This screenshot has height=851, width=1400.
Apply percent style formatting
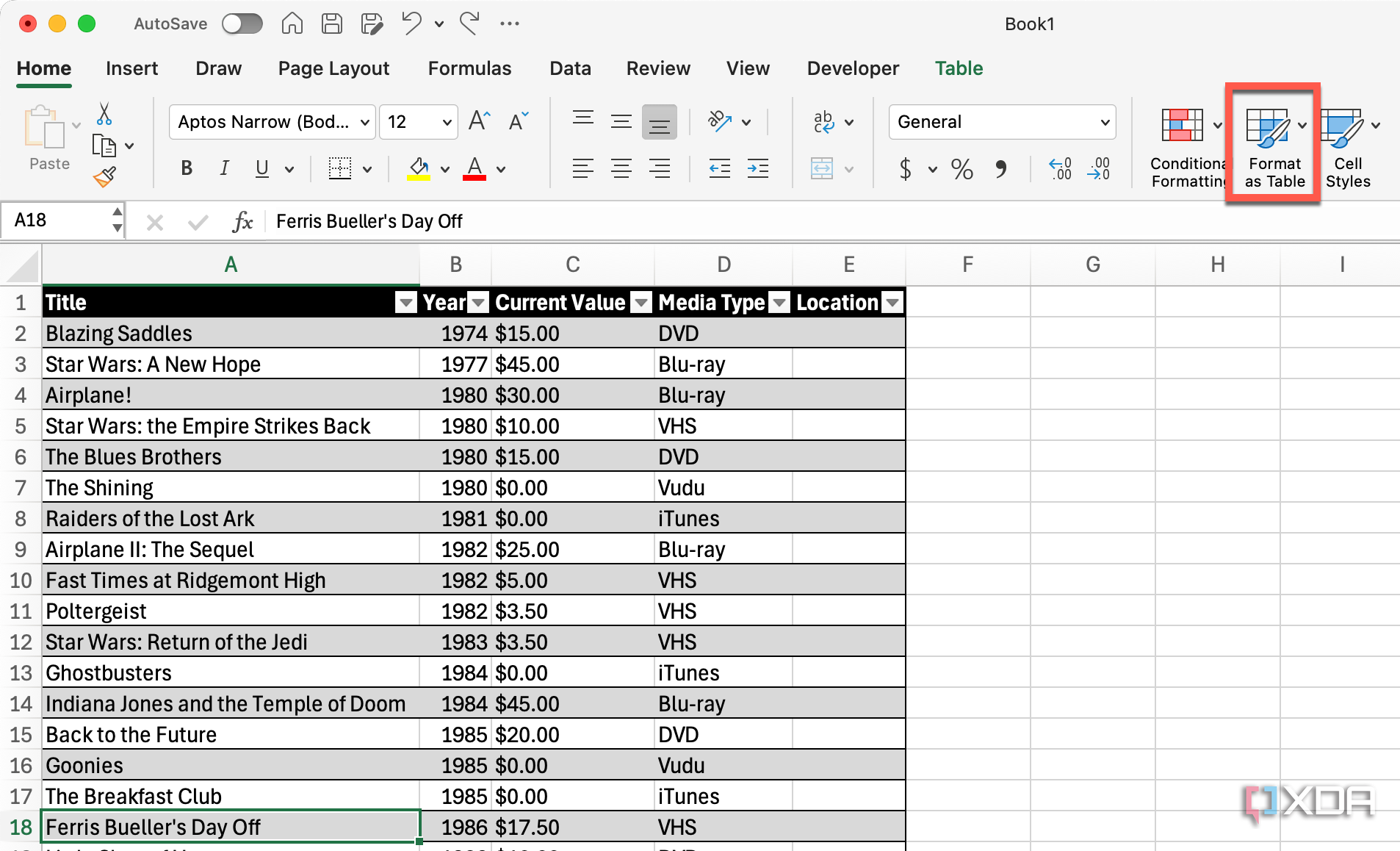pos(960,170)
